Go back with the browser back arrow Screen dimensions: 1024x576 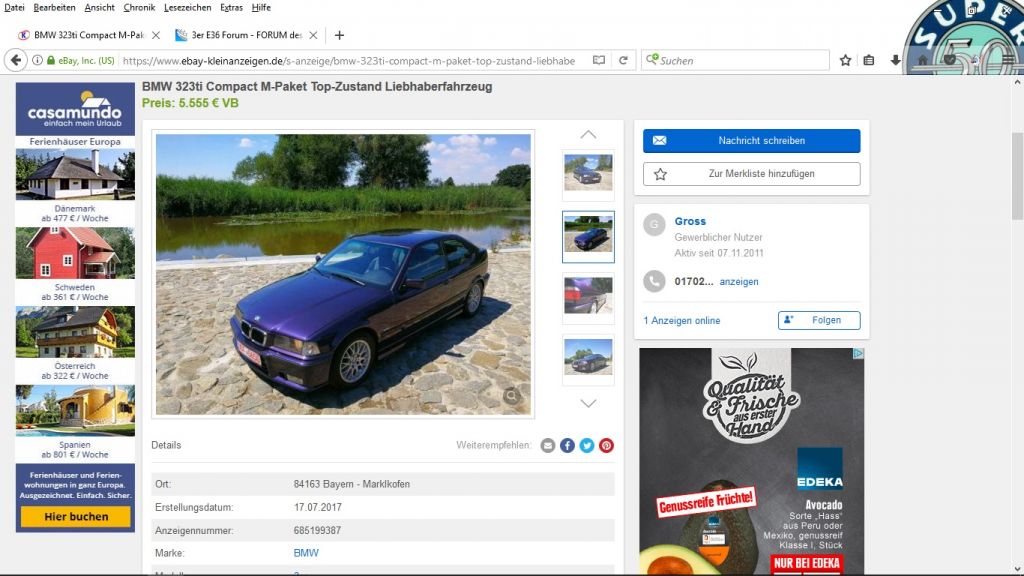[16, 60]
